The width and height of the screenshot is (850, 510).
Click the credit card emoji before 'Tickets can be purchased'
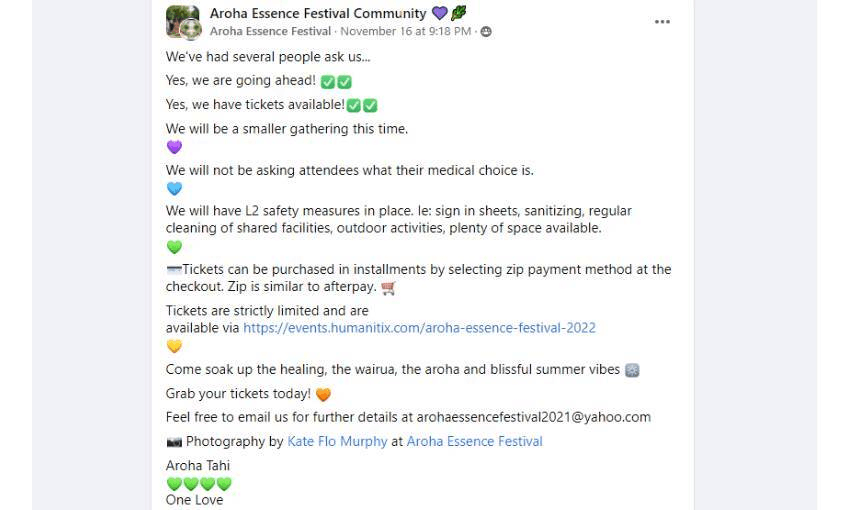tap(174, 270)
